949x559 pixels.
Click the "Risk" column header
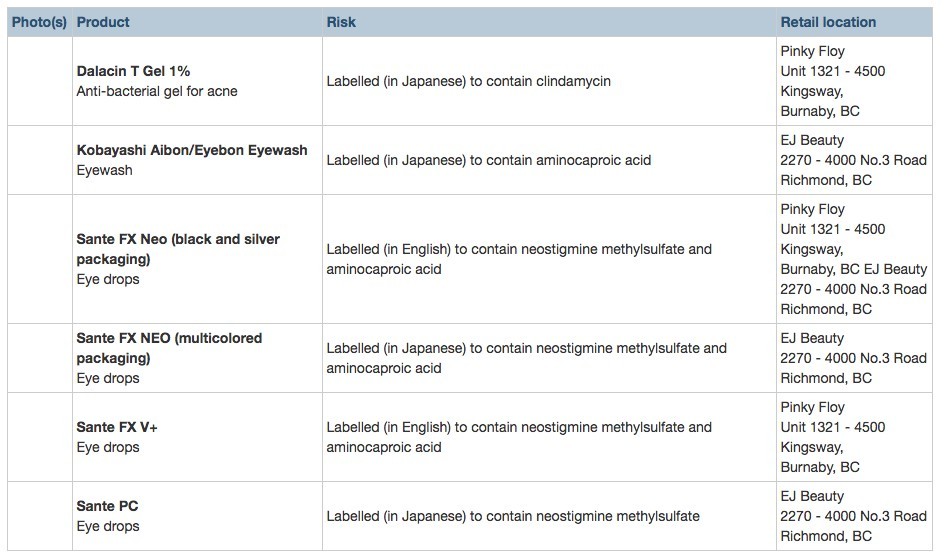341,22
